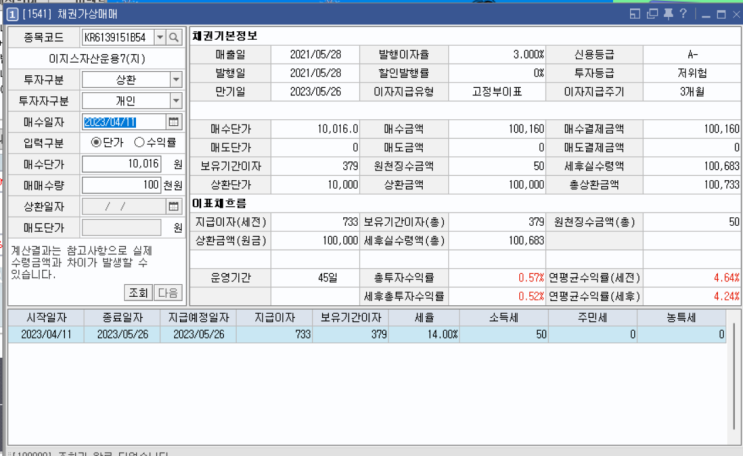743x456 pixels.
Task: Click the 발행이자율 value 3.000%
Action: coord(528,55)
